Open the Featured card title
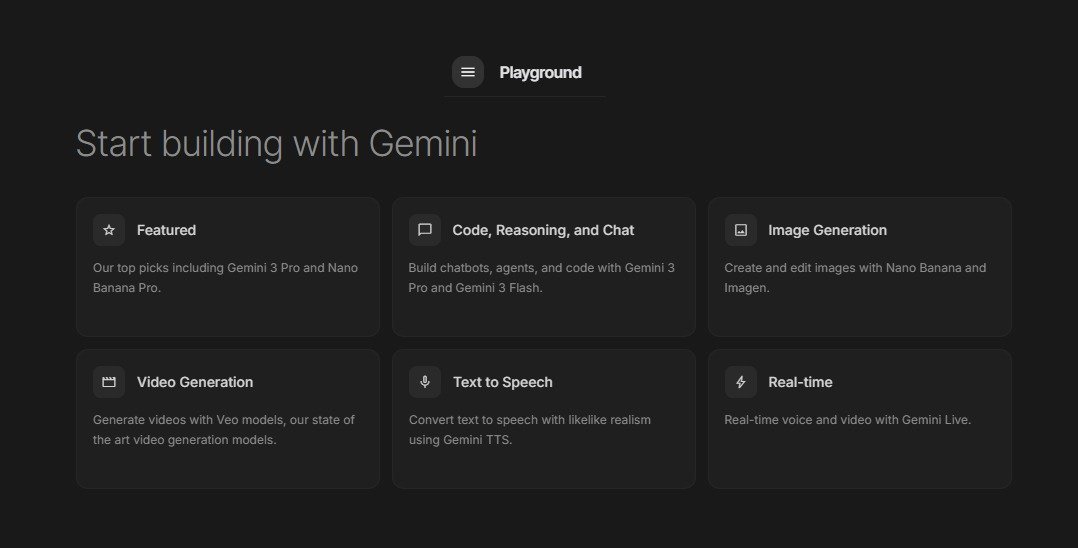Image resolution: width=1078 pixels, height=548 pixels. pos(166,230)
